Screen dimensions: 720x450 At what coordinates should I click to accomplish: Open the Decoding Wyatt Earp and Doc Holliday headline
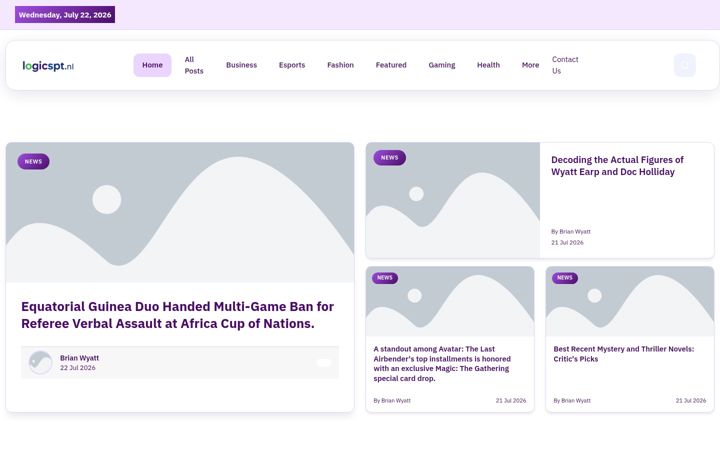coord(617,166)
